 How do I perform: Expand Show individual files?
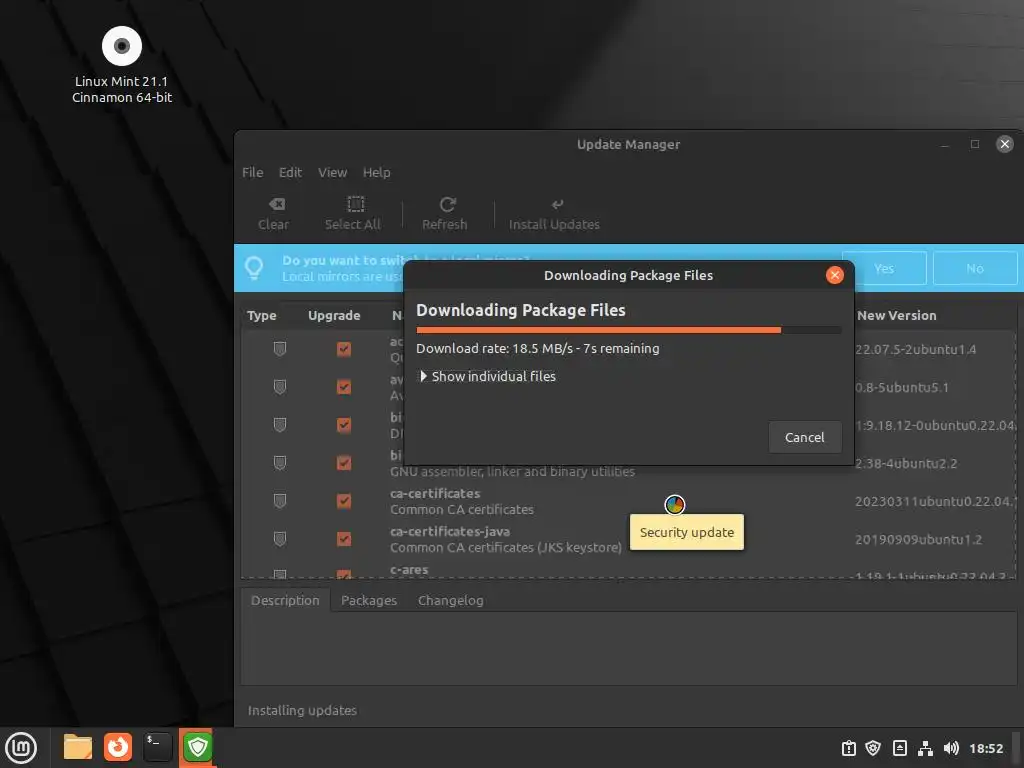[487, 376]
